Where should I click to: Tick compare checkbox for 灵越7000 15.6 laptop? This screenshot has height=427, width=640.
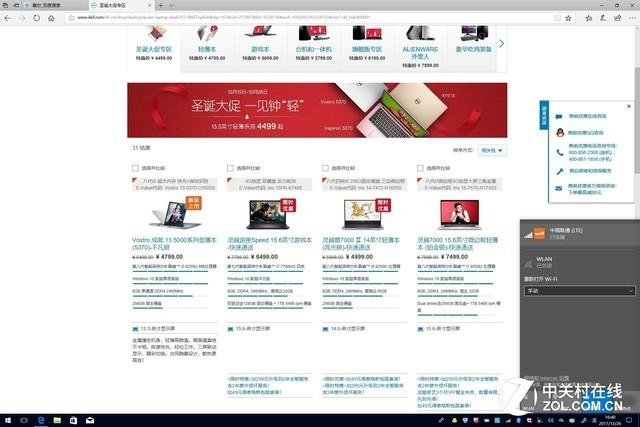420,168
